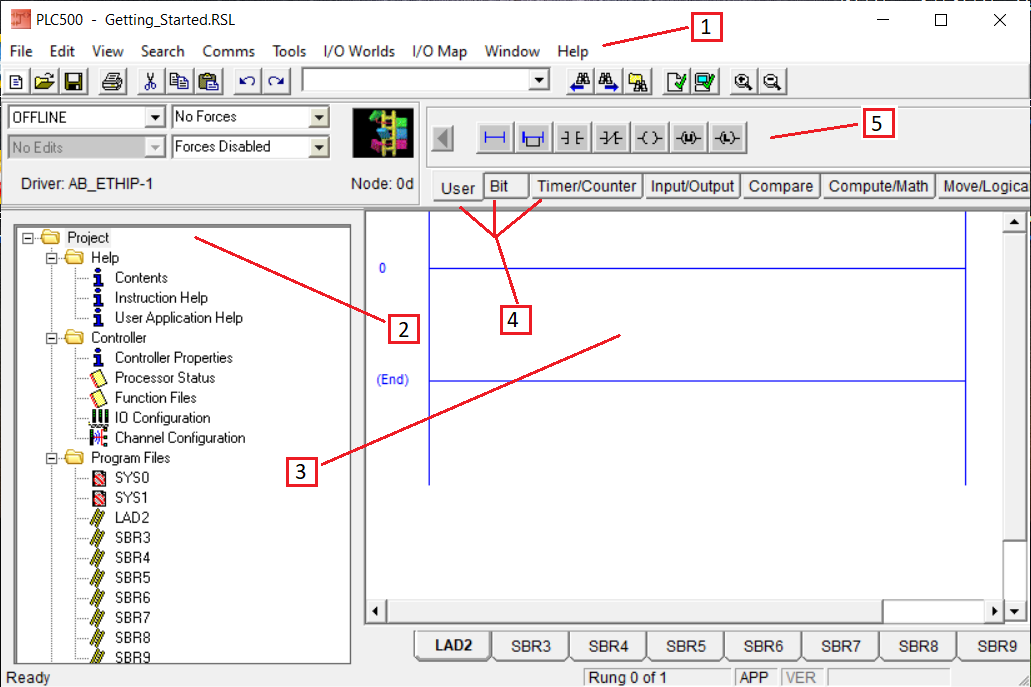Open the Forces Disabled dropdown
1031x687 pixels.
(319, 147)
